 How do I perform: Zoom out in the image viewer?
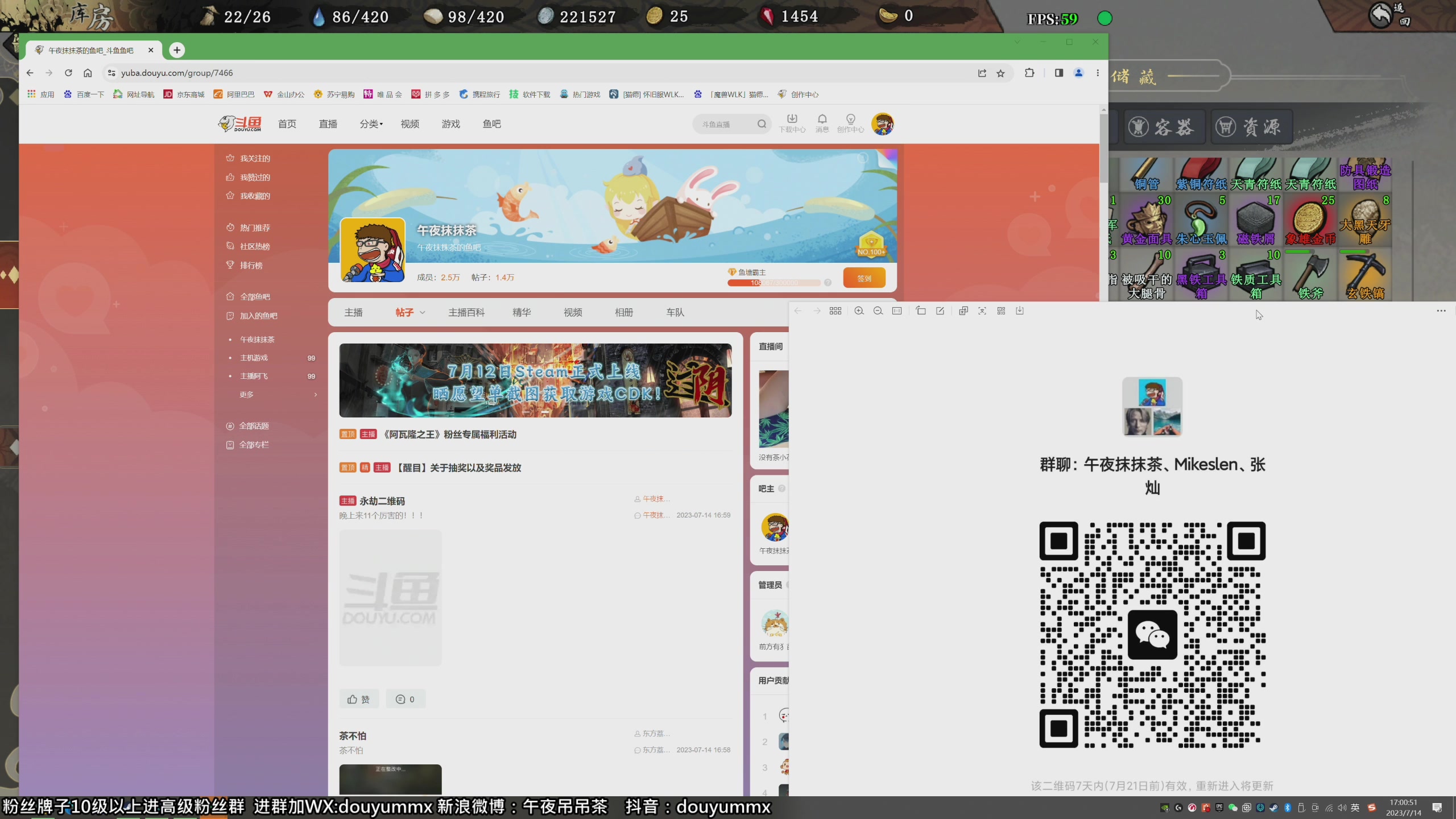pyautogui.click(x=878, y=311)
